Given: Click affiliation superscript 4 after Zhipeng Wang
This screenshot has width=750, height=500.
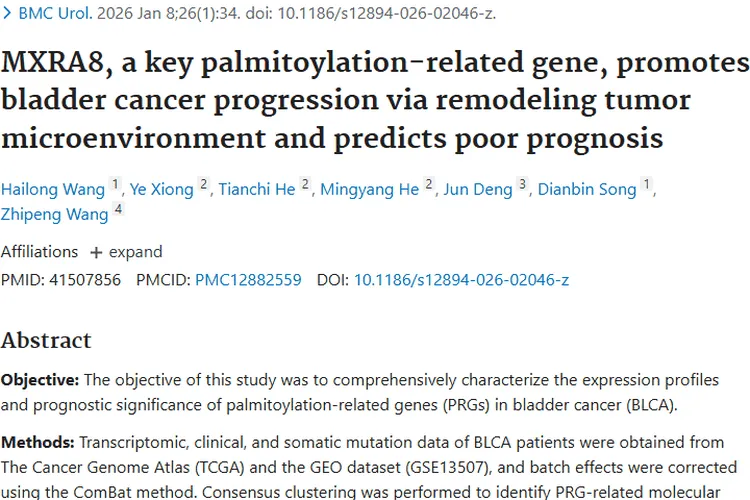Looking at the screenshot, I should click(x=119, y=210).
